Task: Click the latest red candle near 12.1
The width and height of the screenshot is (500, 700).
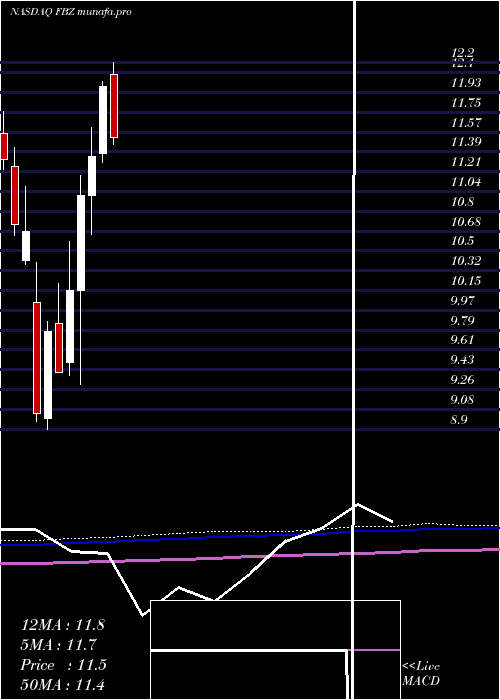Action: coord(114,105)
